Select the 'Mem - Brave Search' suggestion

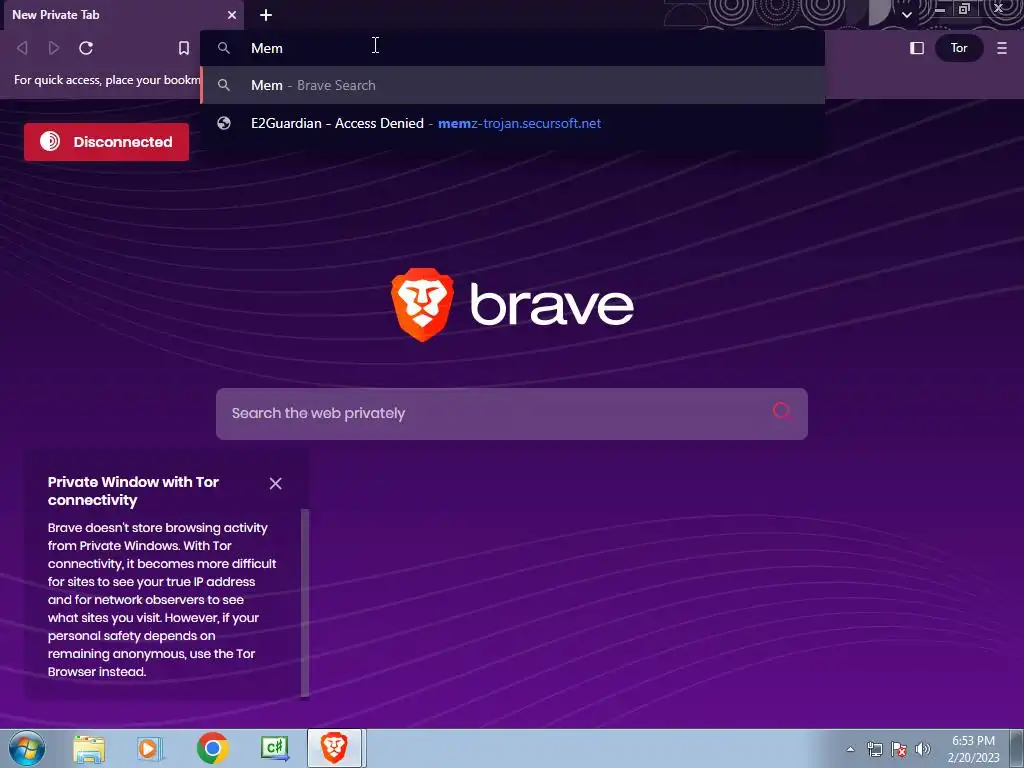pos(512,85)
